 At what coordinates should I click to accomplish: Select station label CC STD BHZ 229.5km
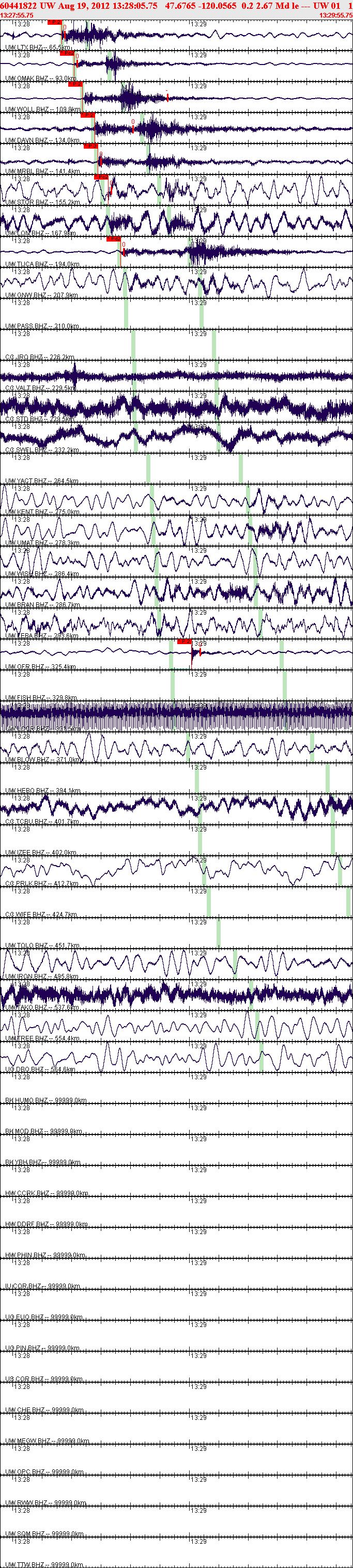(x=40, y=420)
